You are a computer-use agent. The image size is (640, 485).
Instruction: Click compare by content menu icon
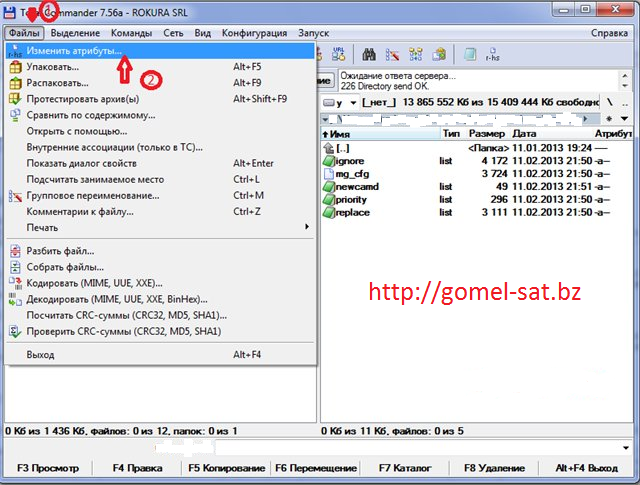(15, 115)
